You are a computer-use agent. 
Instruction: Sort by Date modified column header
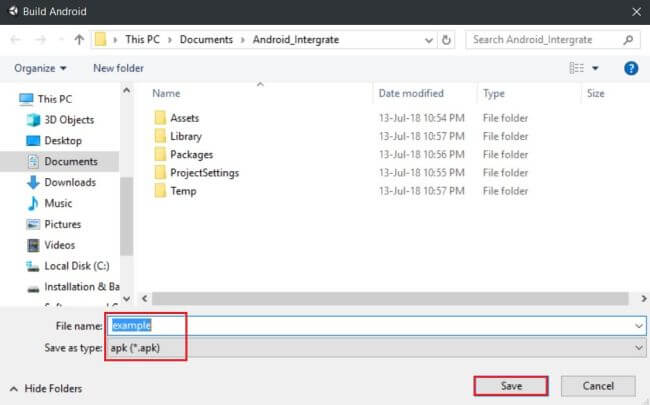tap(411, 93)
